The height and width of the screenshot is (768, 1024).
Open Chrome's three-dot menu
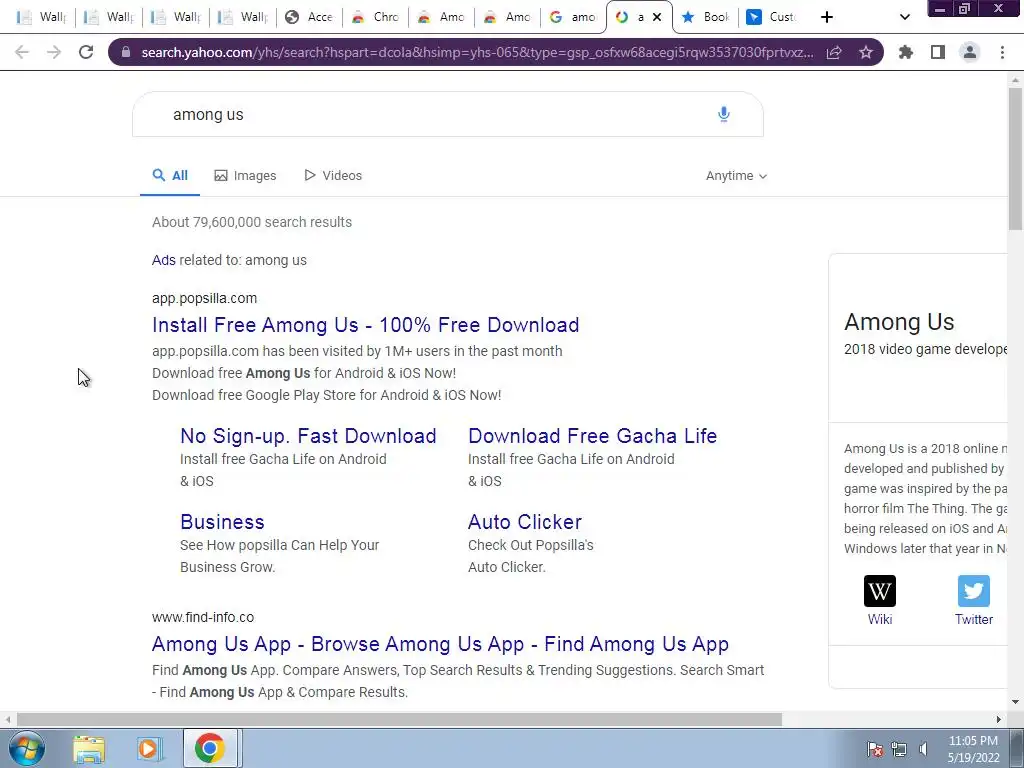(x=1002, y=52)
